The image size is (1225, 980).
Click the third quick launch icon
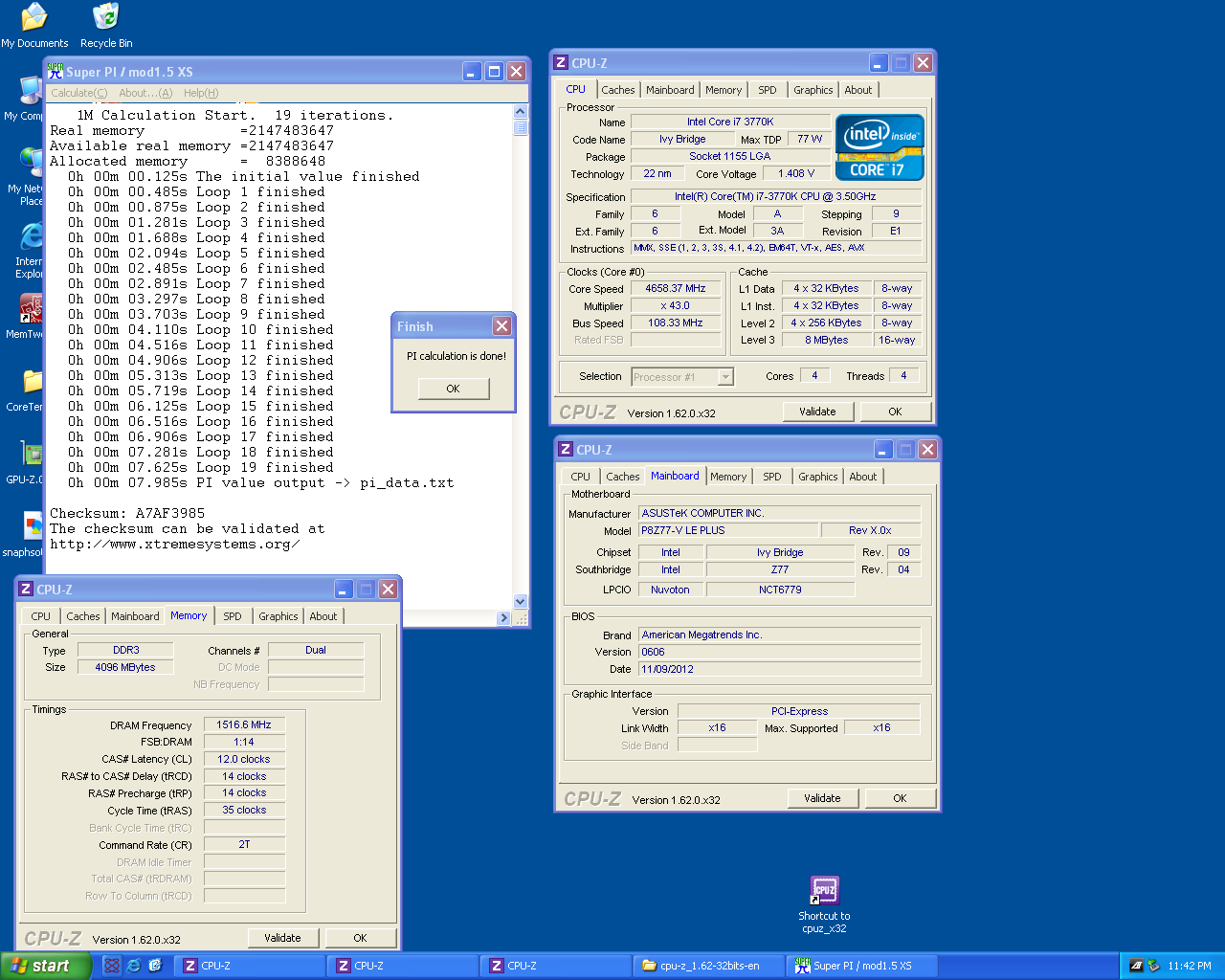click(155, 966)
